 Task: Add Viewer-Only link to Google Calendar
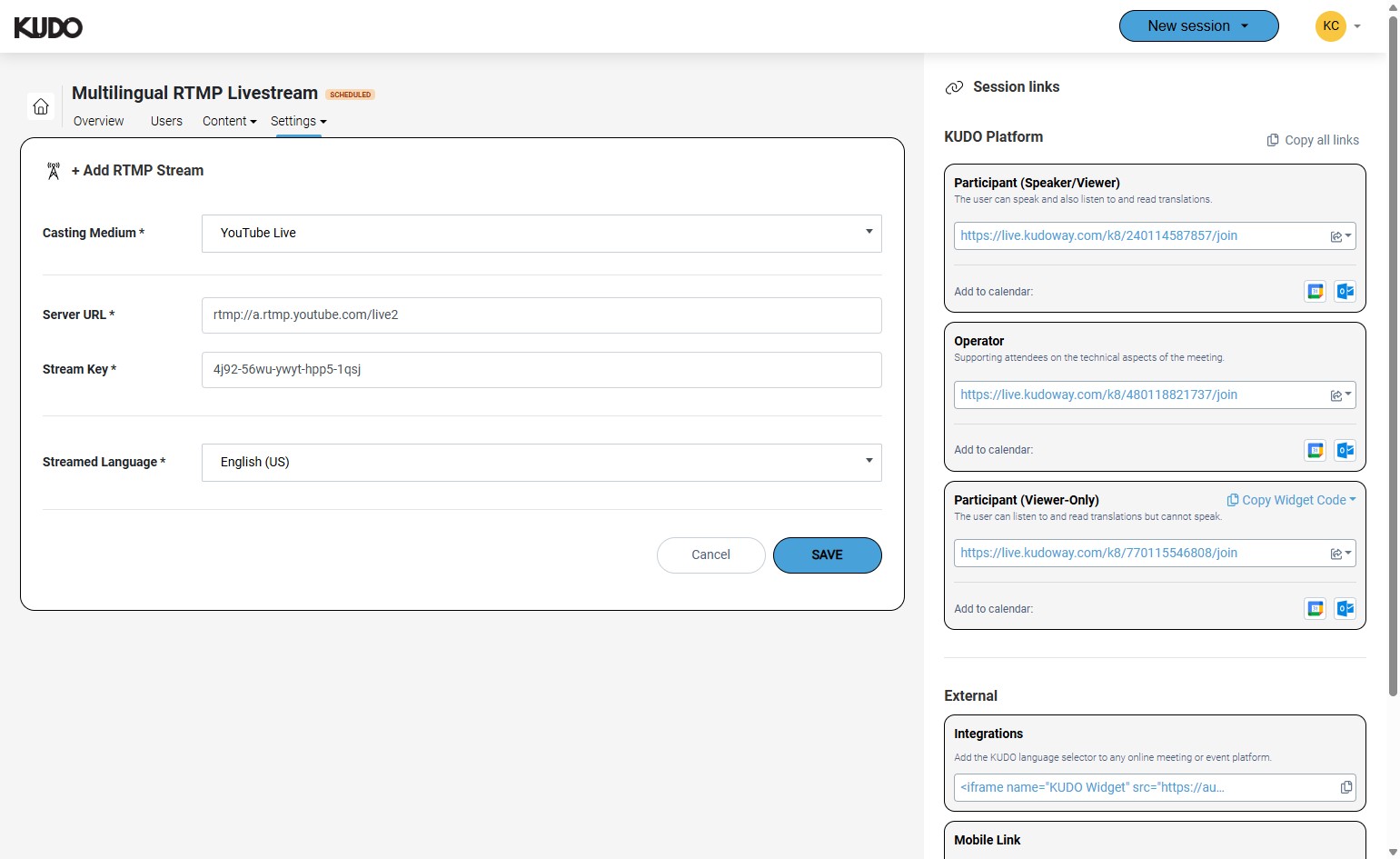pos(1315,608)
